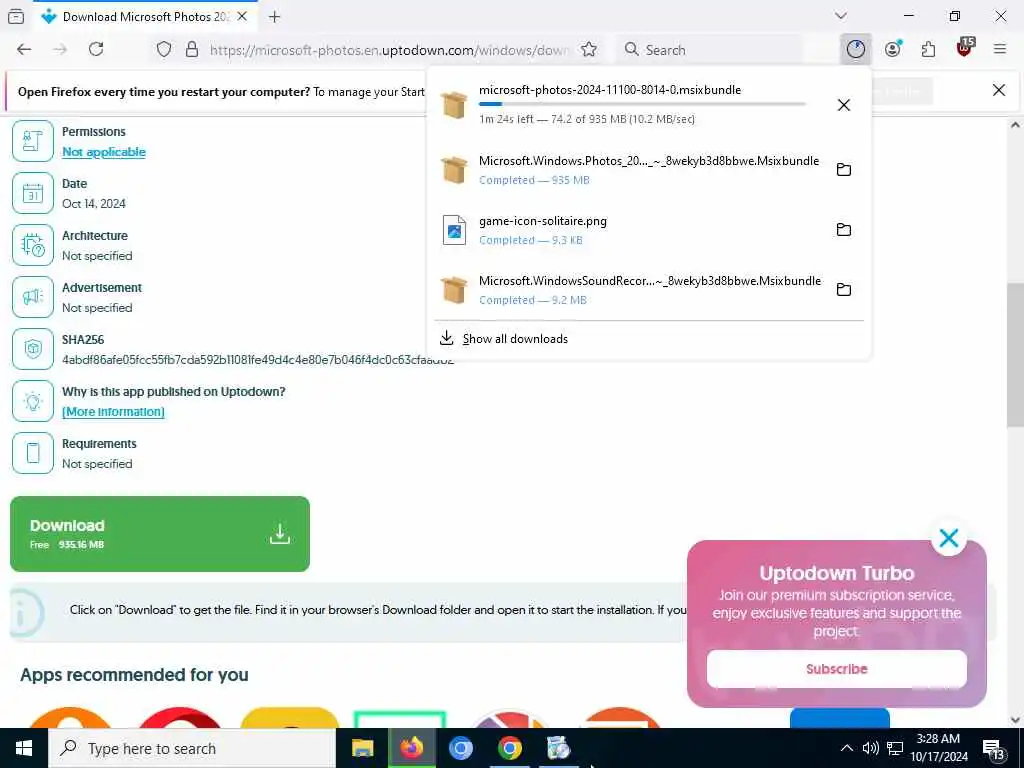Open the volume control in system tray
The image size is (1024, 768).
coord(870,748)
